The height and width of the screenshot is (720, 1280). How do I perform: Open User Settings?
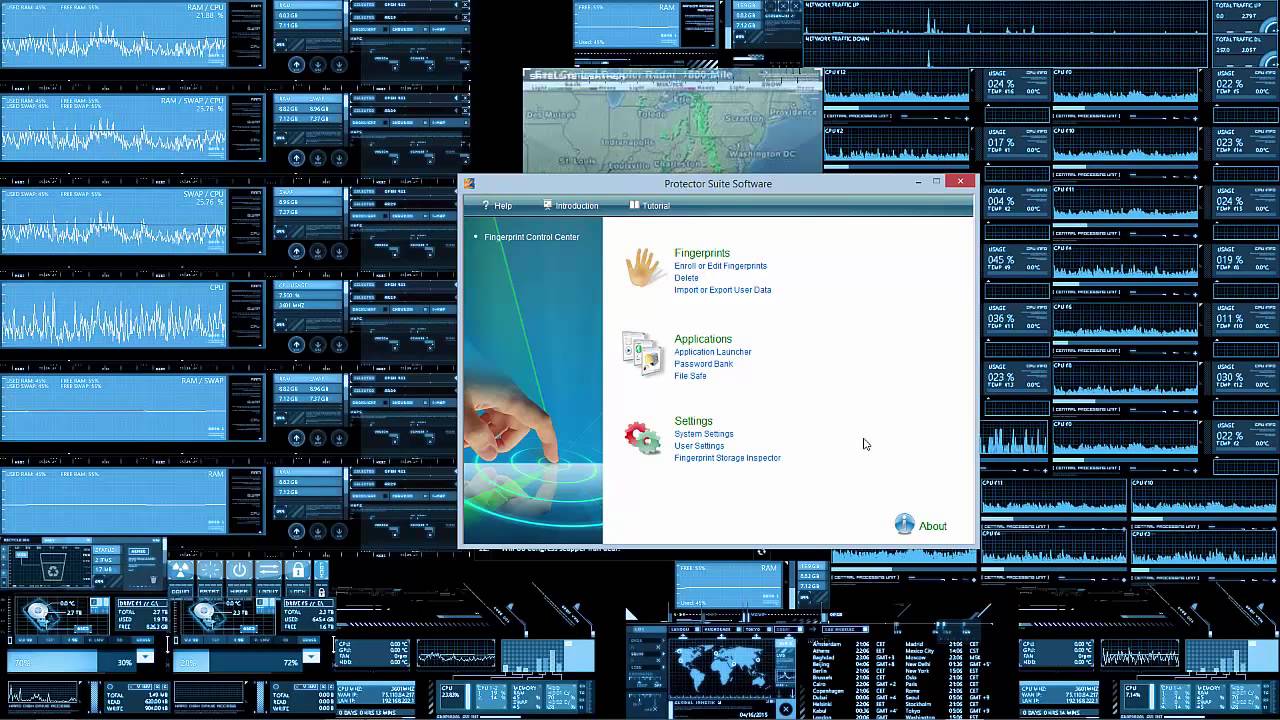point(699,446)
